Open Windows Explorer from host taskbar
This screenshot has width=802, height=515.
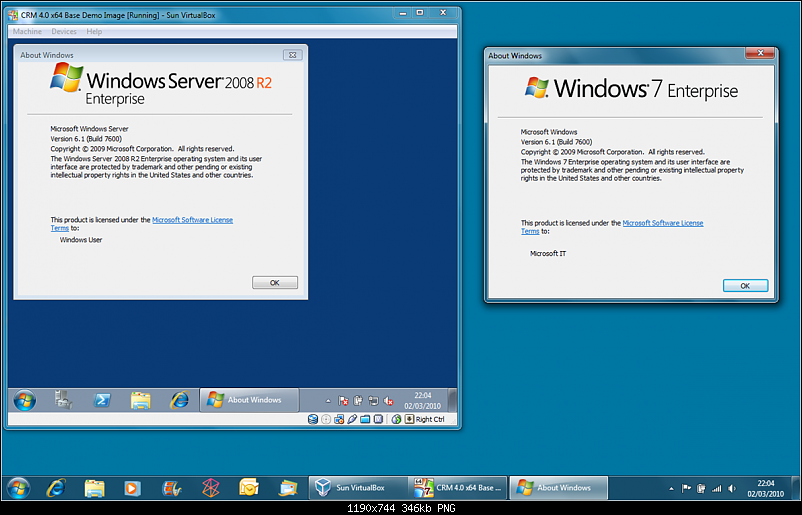[95, 488]
